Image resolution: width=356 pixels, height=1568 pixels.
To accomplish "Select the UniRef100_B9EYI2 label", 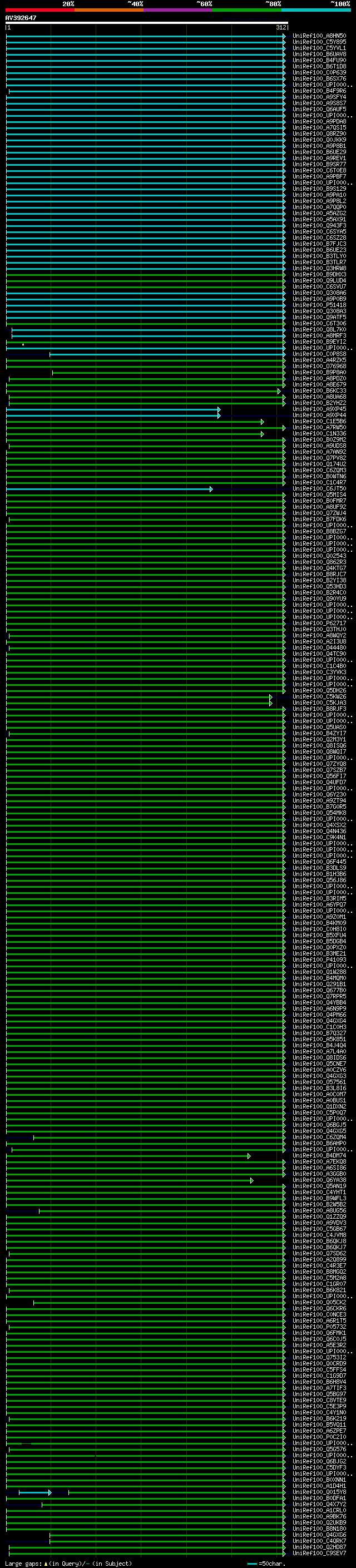I will pos(319,342).
